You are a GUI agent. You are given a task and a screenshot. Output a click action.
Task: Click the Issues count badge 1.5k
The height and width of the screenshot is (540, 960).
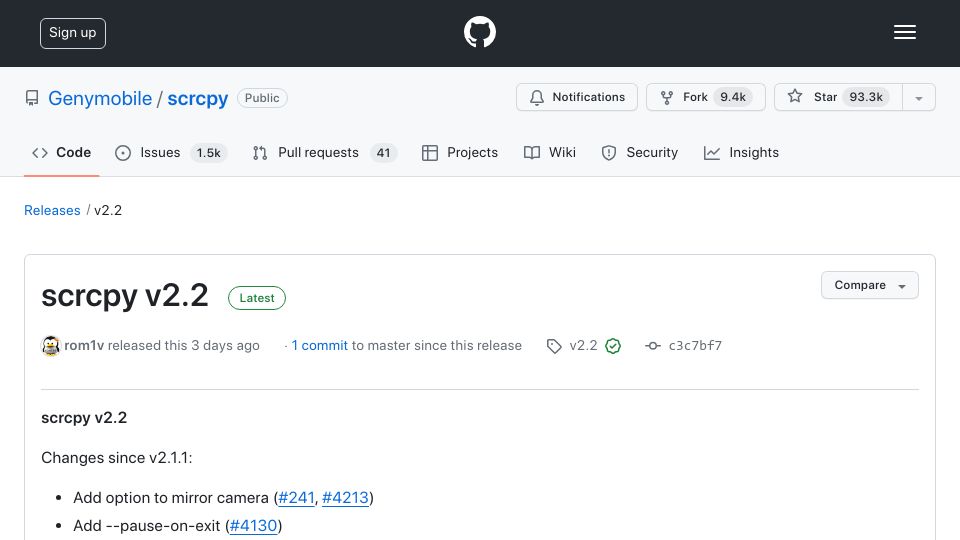click(208, 153)
